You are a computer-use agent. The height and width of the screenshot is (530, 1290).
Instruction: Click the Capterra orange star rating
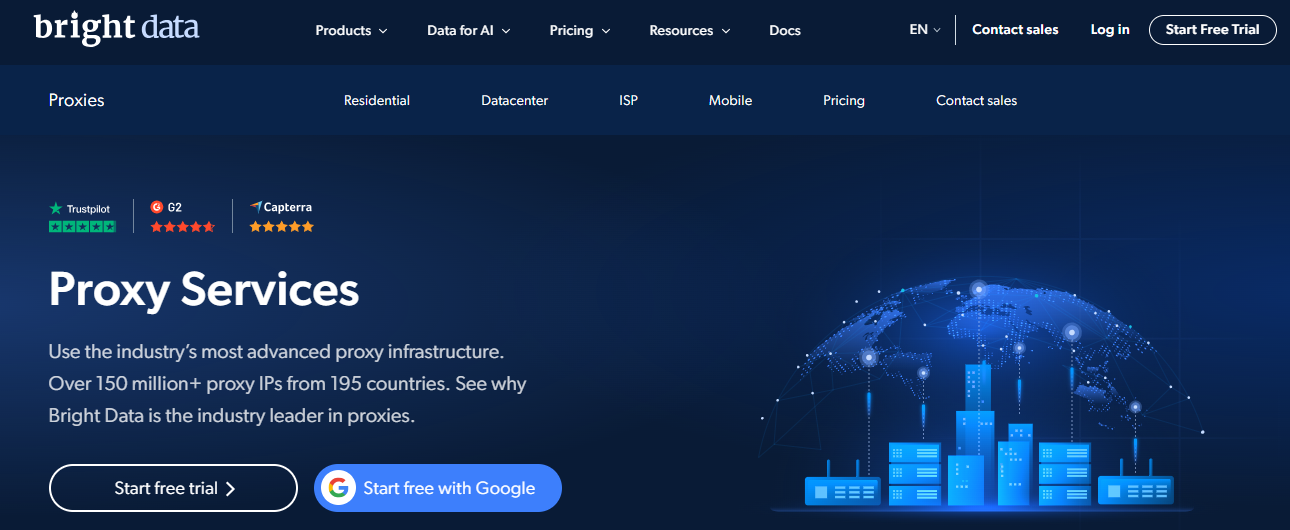click(x=281, y=227)
